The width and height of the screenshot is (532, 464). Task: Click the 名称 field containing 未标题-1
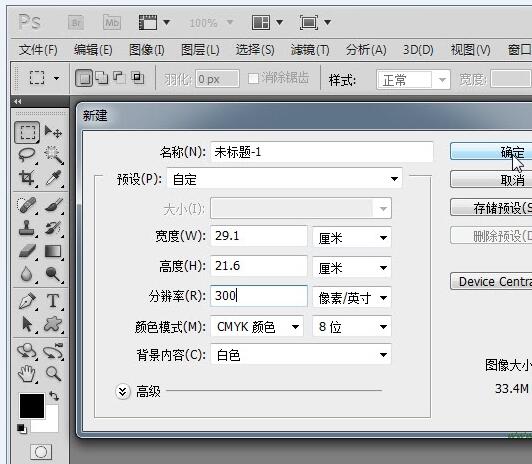(x=321, y=152)
